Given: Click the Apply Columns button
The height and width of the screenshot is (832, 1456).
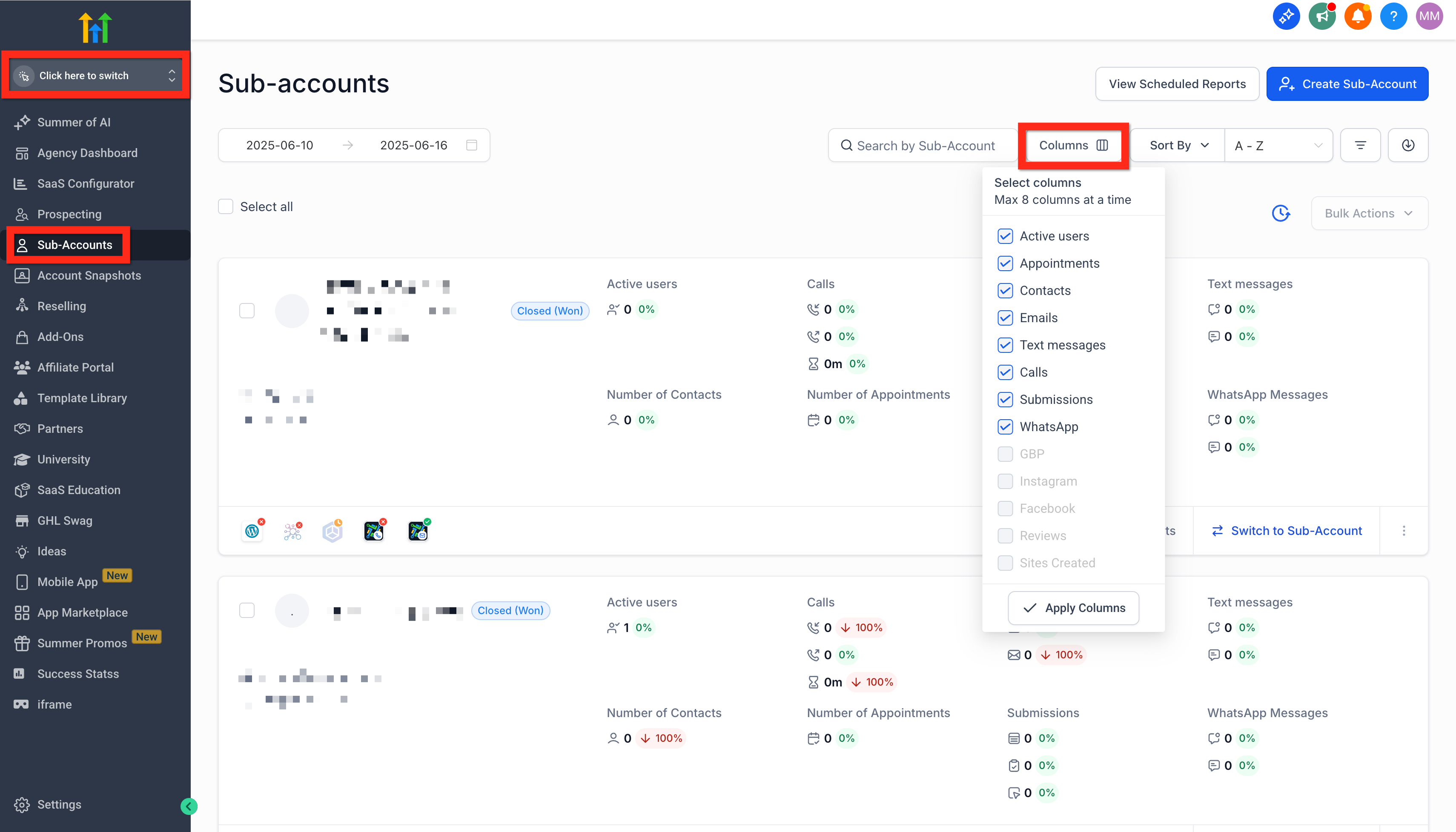Looking at the screenshot, I should click(1073, 608).
